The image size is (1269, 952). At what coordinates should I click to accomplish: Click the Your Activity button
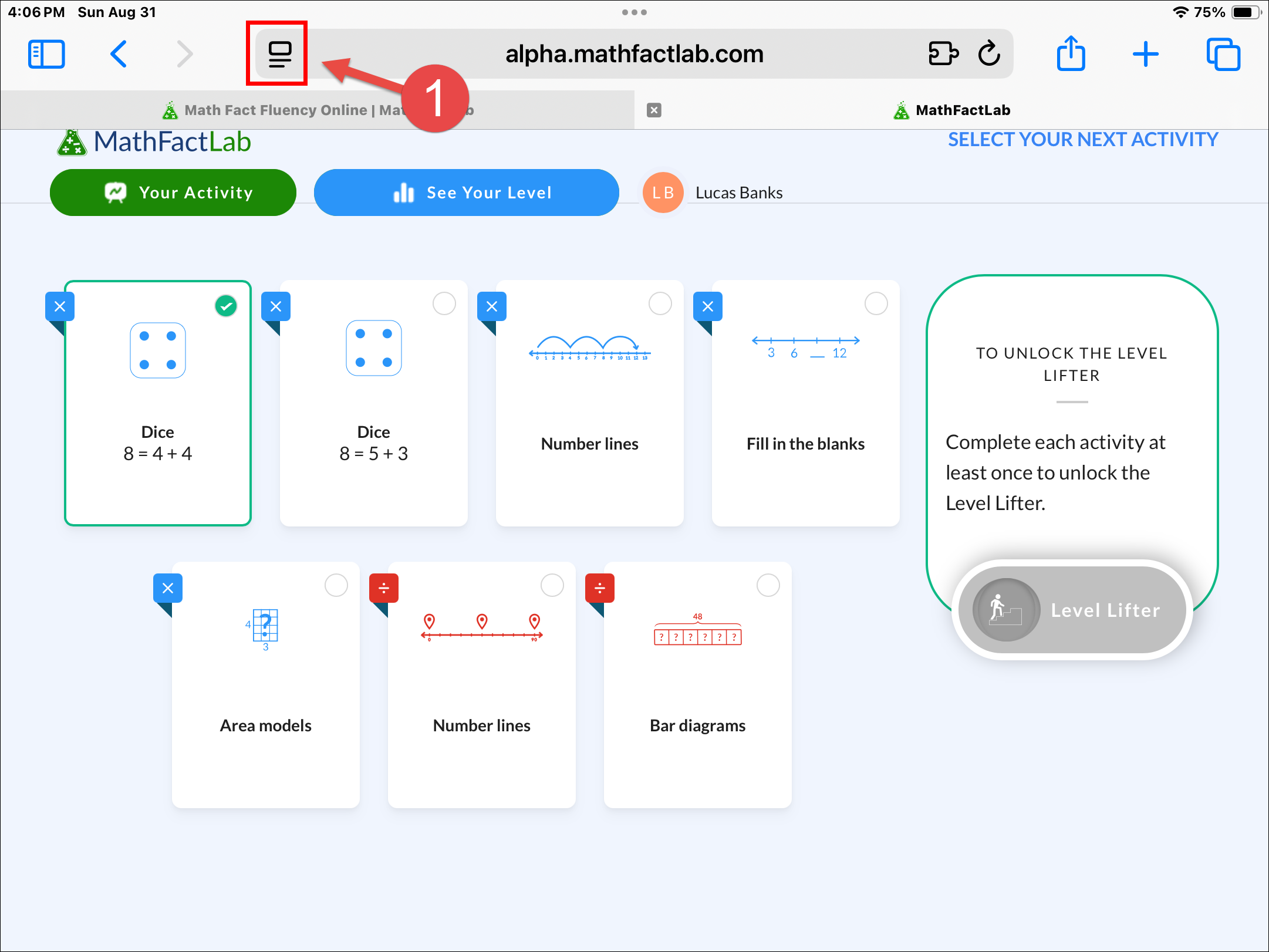pos(173,193)
